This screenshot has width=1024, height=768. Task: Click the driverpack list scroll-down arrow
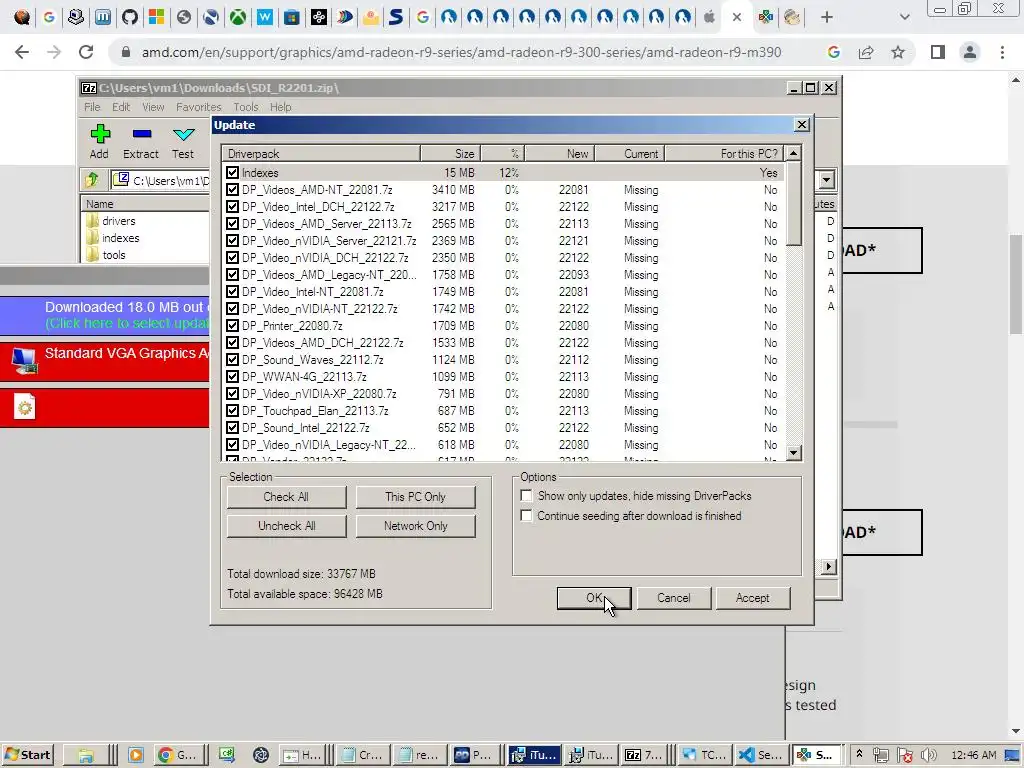[x=793, y=453]
